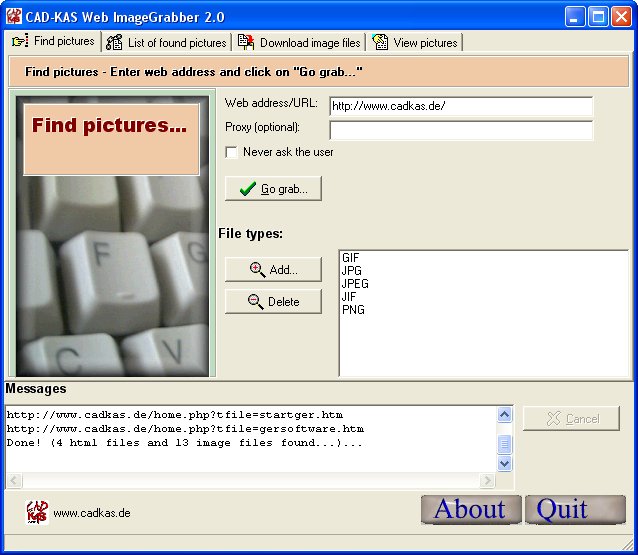Click the Proxy (optional) input field

[460, 130]
